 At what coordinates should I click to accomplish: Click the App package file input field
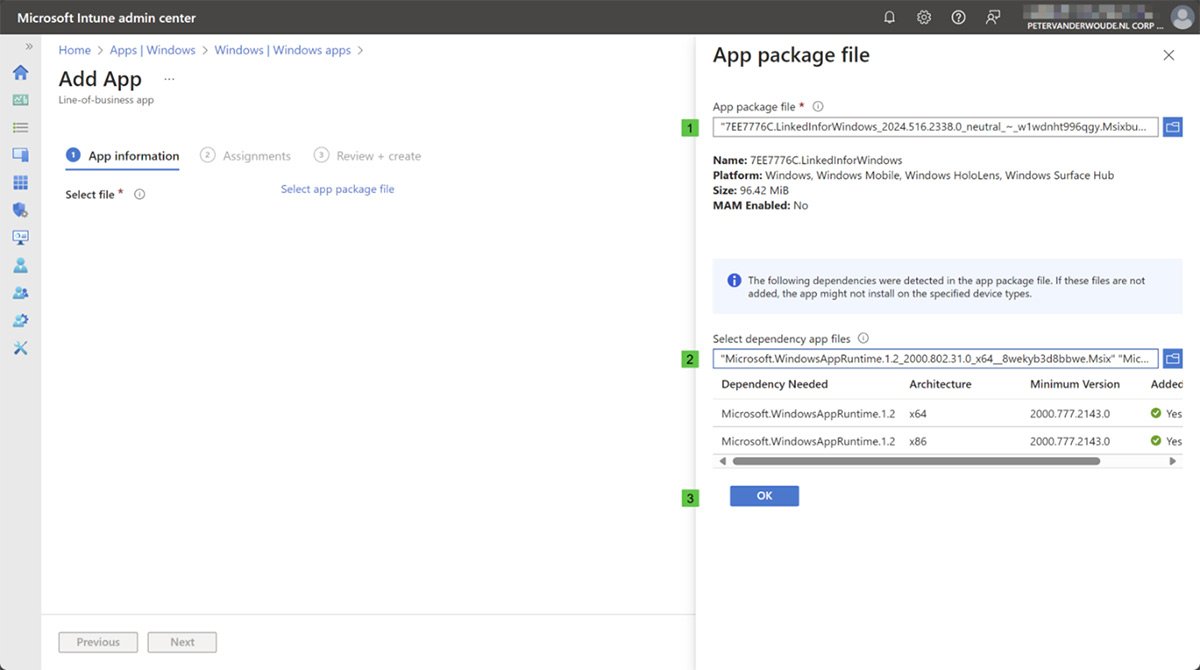(935, 127)
